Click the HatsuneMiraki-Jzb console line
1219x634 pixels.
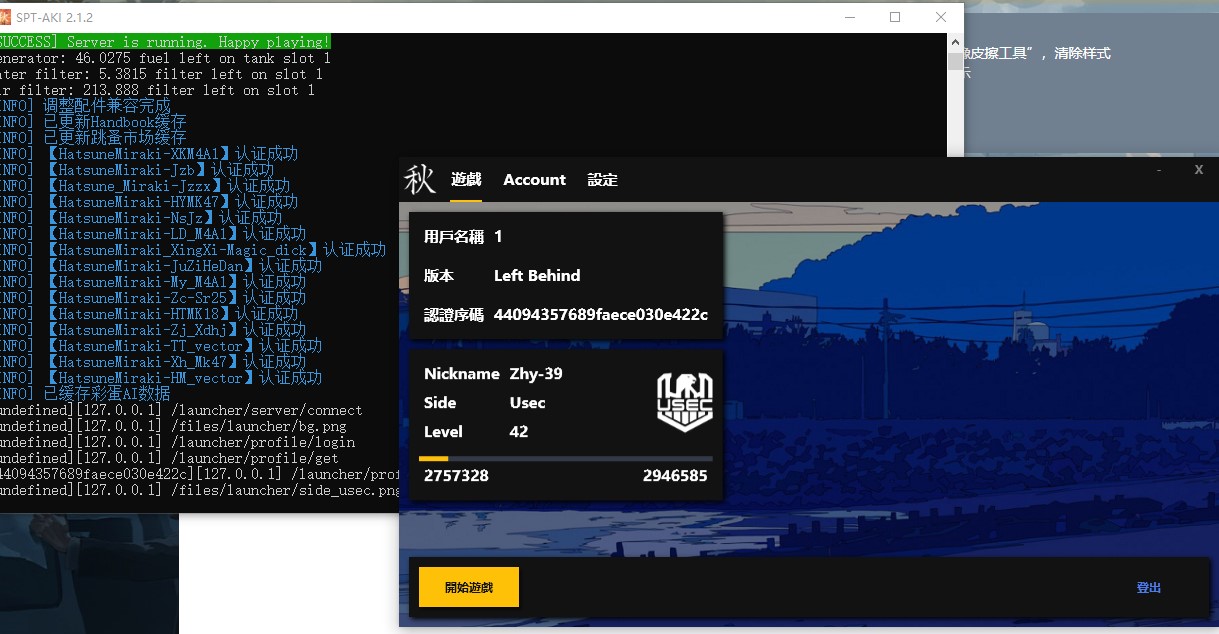point(137,170)
